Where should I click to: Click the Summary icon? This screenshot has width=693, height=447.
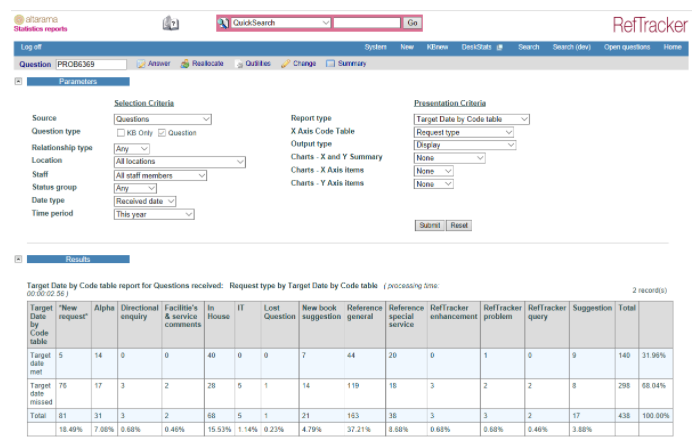(331, 64)
